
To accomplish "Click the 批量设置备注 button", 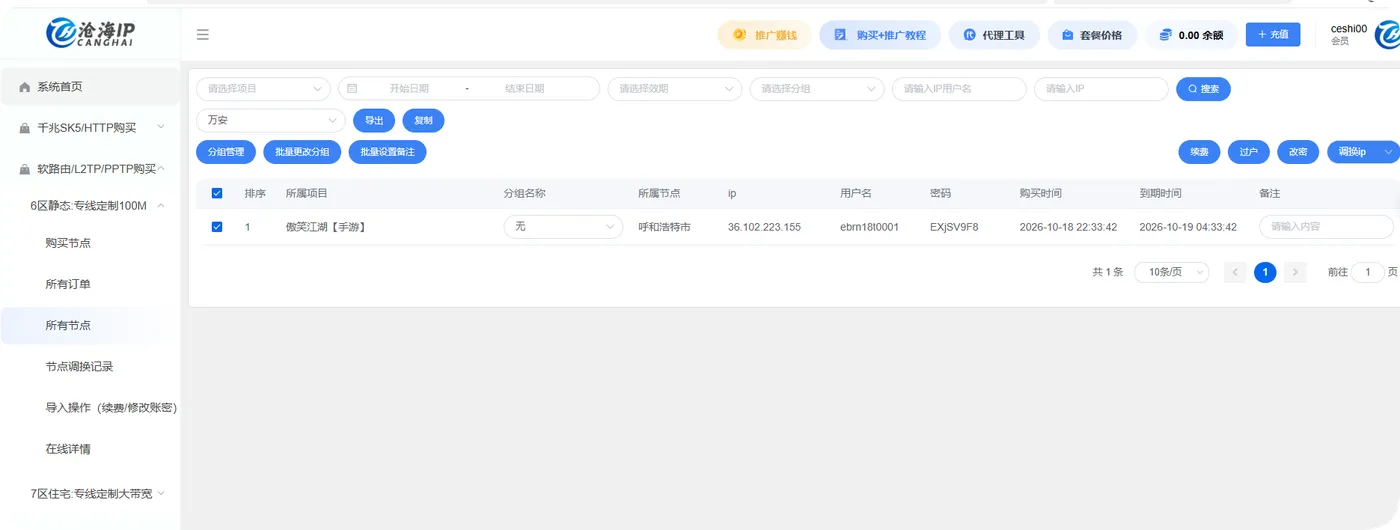I will 388,152.
